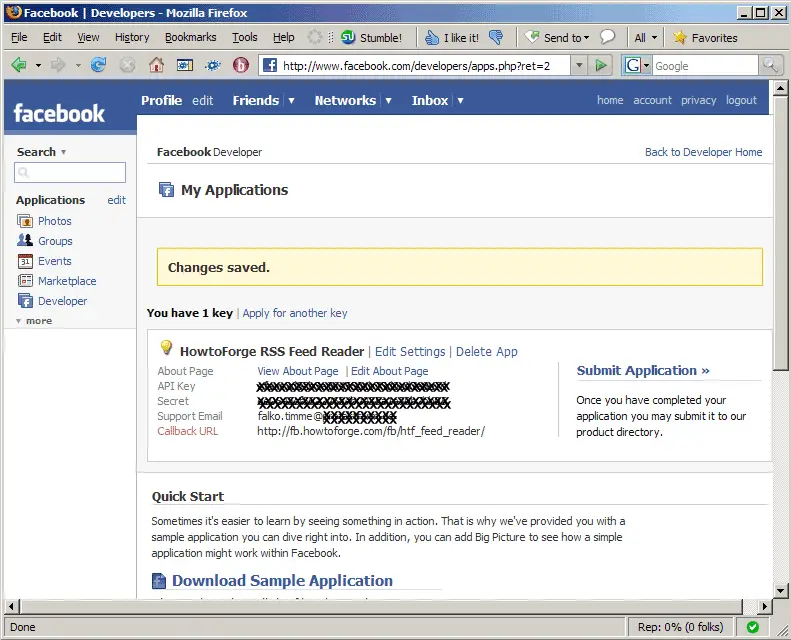Viewport: 791px width, 640px height.
Task: Expand the Networks dropdown arrow
Action: tap(387, 101)
